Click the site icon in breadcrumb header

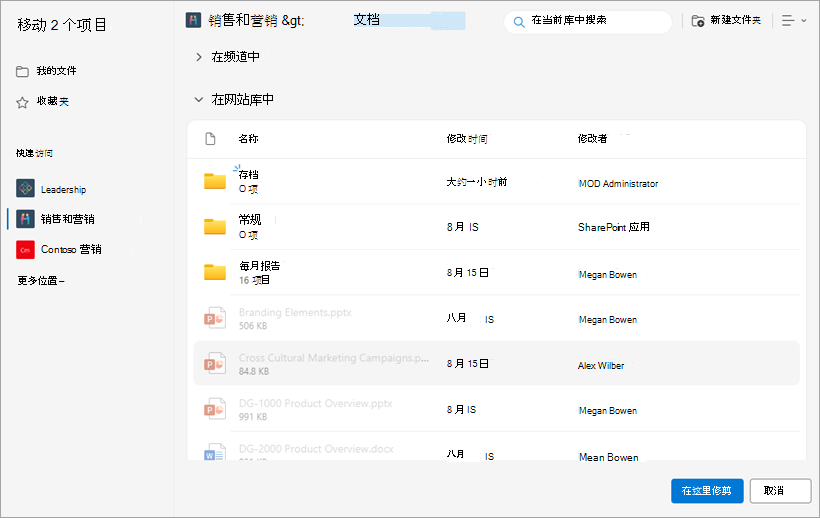(193, 20)
